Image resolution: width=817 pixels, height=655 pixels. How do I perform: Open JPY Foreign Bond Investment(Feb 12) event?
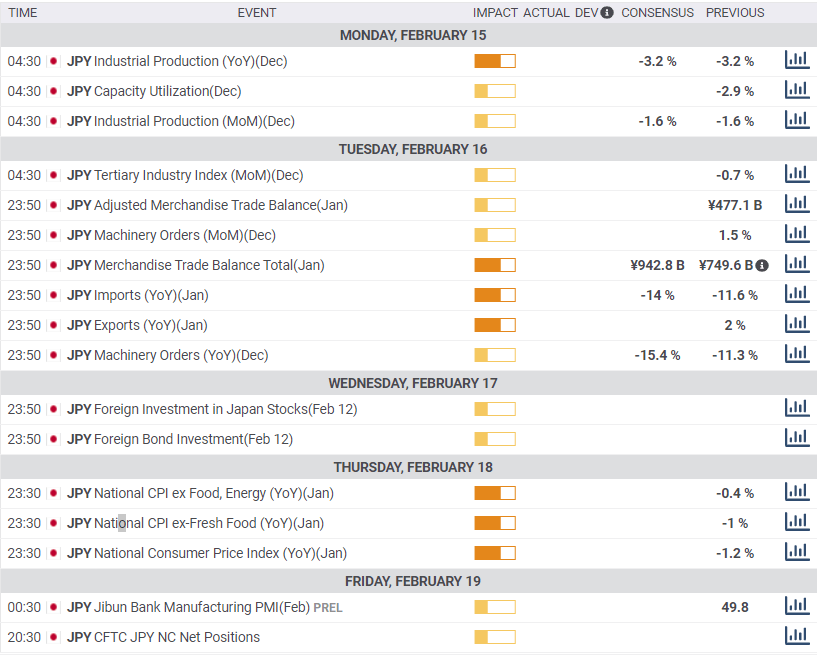click(x=180, y=439)
